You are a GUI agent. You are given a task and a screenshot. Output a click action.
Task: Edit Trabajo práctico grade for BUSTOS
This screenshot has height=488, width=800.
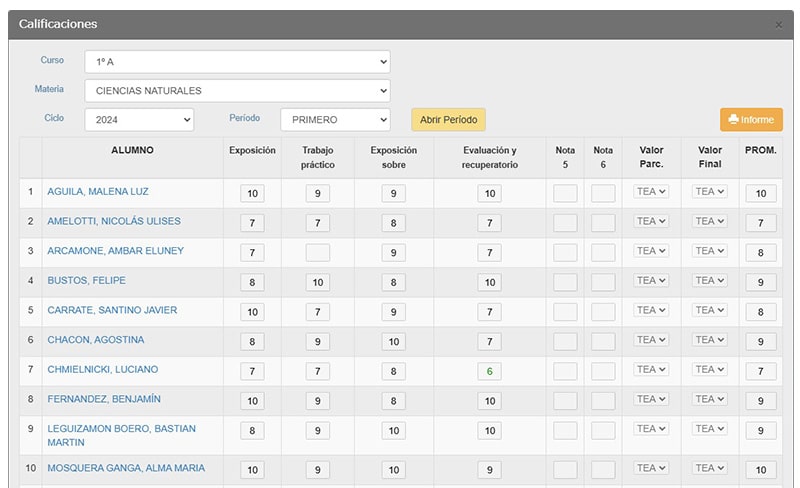[x=318, y=282]
